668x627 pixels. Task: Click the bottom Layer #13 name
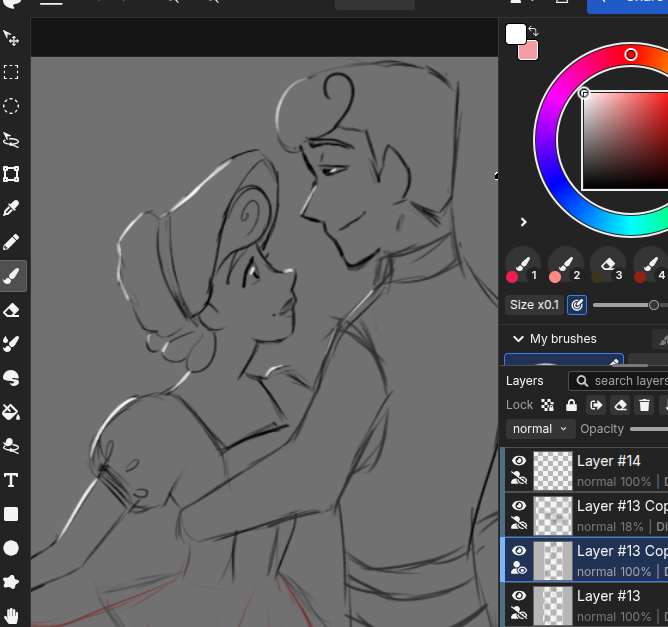pyautogui.click(x=608, y=596)
